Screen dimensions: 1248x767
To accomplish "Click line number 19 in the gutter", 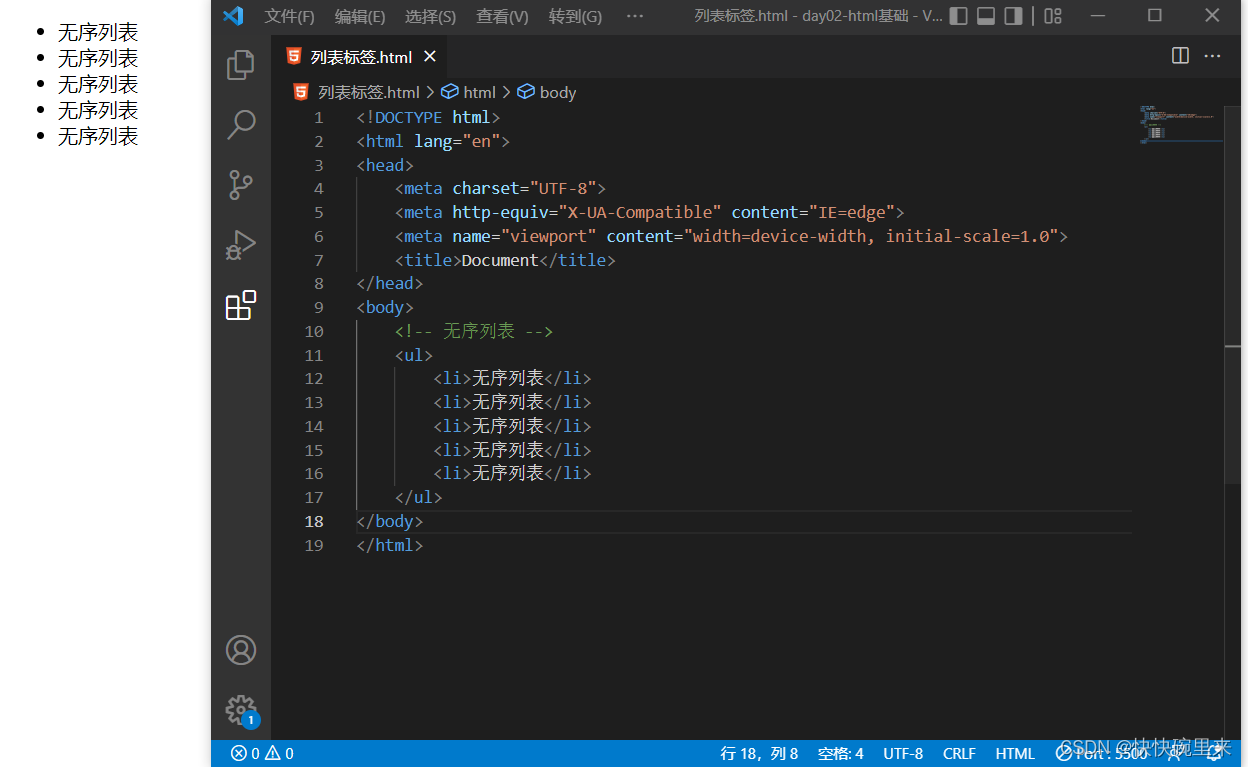I will (x=314, y=545).
